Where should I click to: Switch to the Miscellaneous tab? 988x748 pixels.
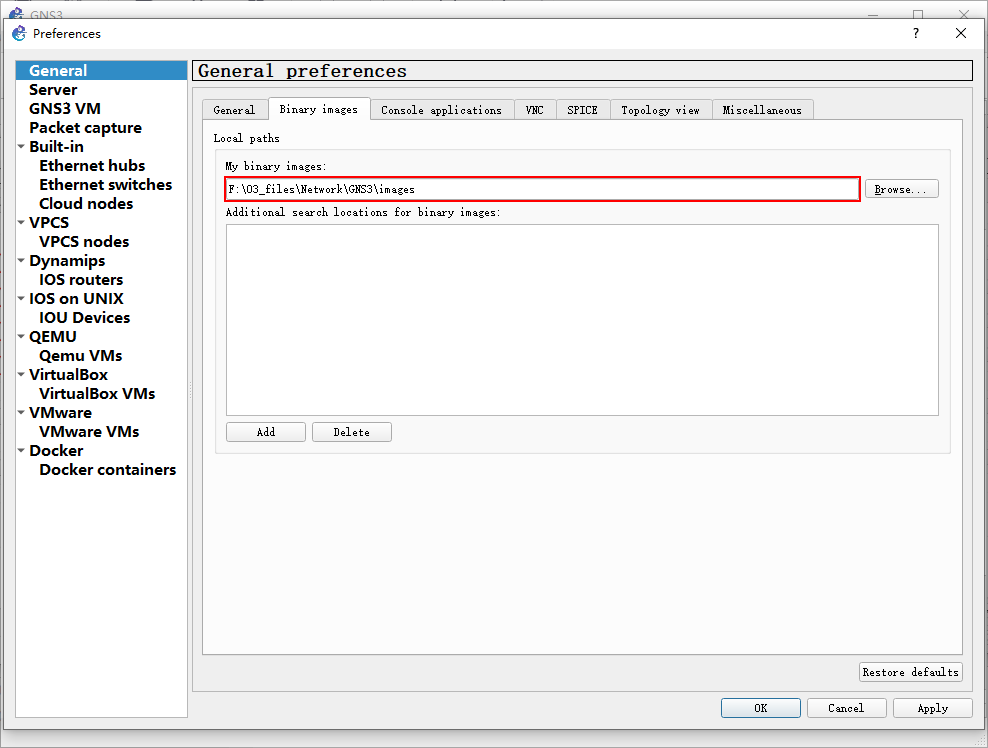pos(762,110)
